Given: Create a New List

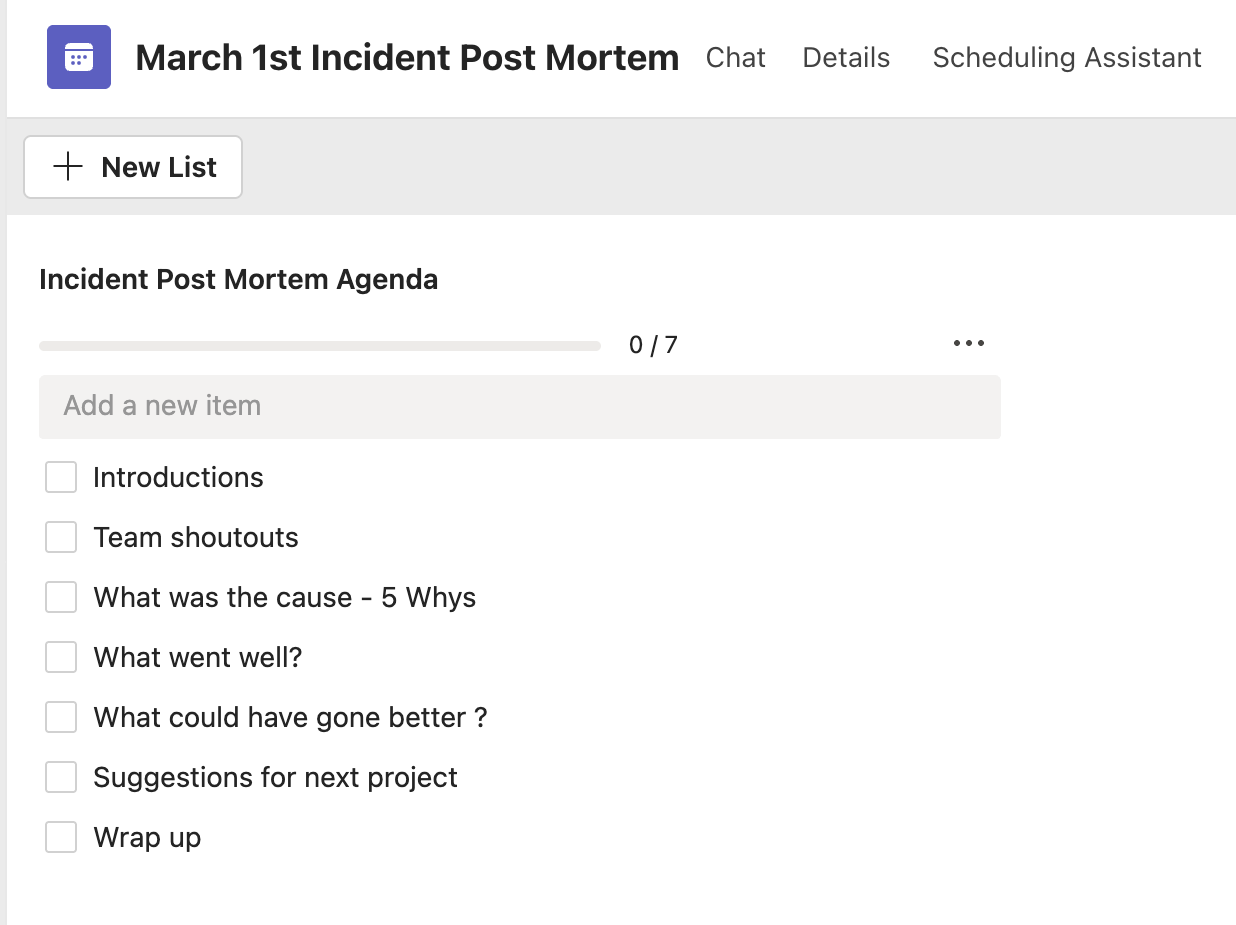Looking at the screenshot, I should click(x=132, y=167).
